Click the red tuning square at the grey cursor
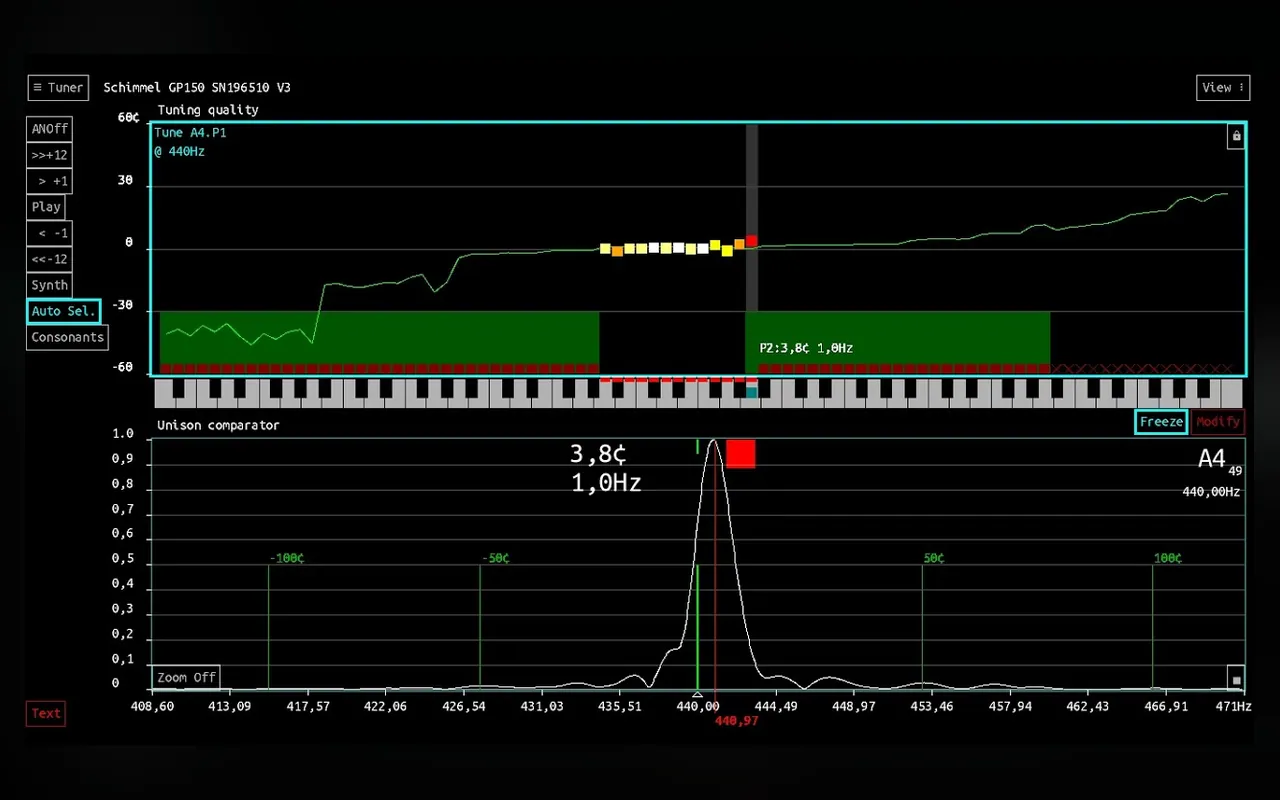The width and height of the screenshot is (1280, 800). pyautogui.click(x=752, y=241)
